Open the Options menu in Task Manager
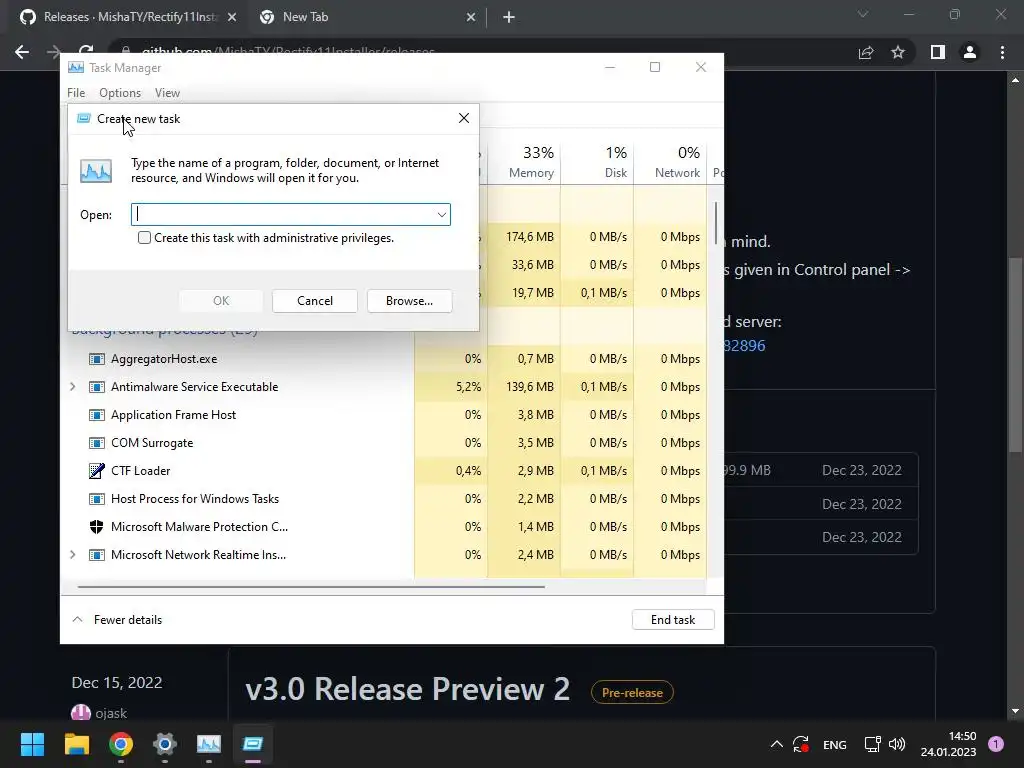The width and height of the screenshot is (1024, 768). [120, 93]
